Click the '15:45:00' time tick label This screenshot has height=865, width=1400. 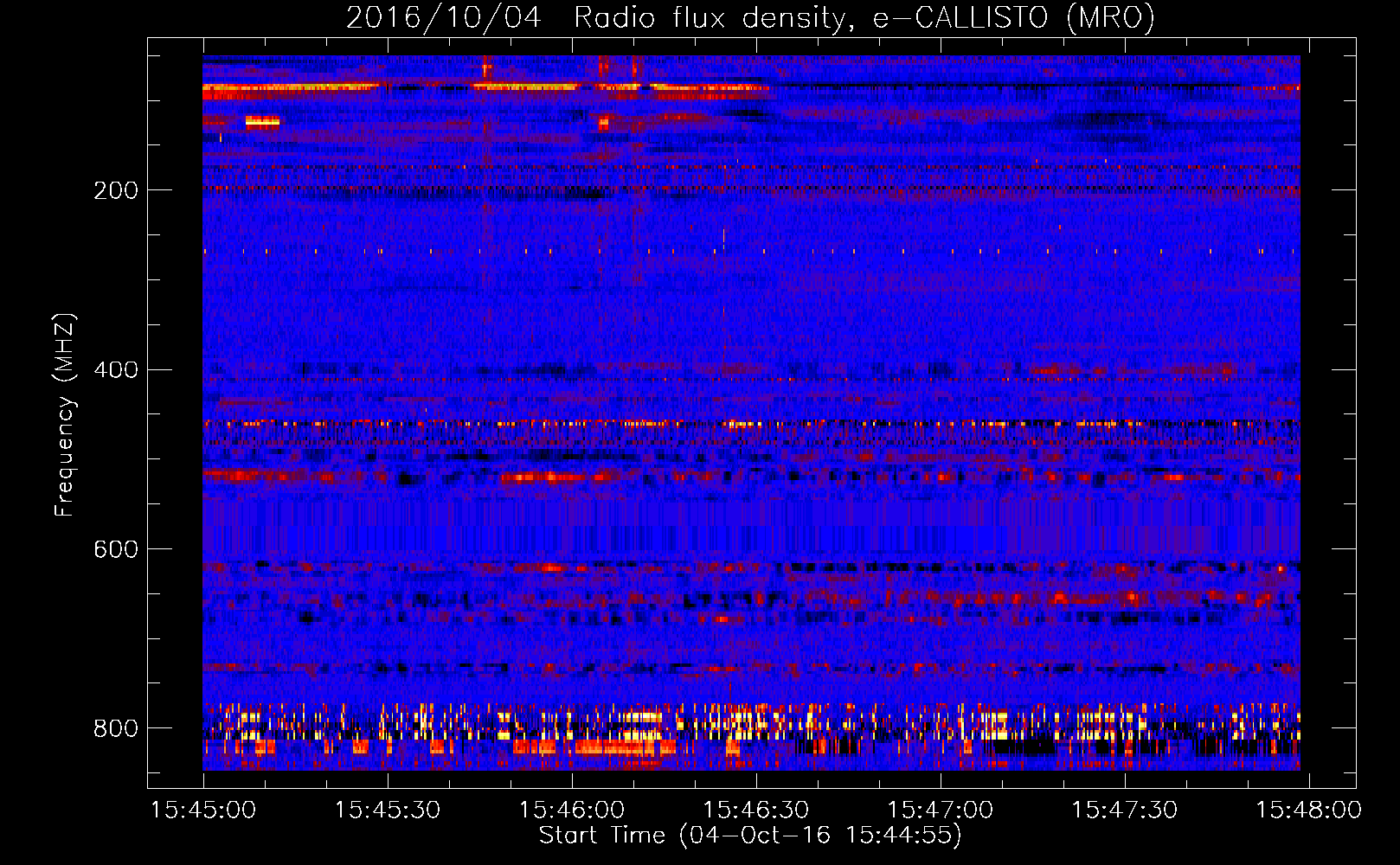pyautogui.click(x=203, y=811)
